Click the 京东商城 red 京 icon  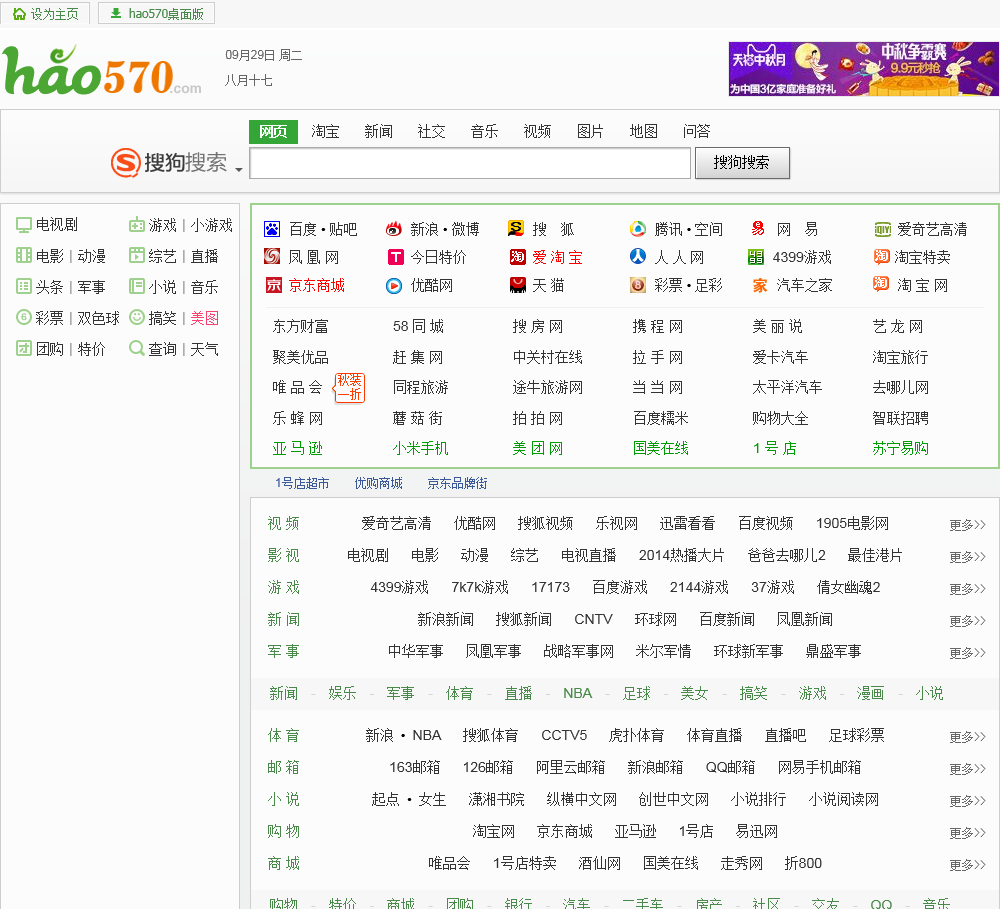click(x=274, y=285)
